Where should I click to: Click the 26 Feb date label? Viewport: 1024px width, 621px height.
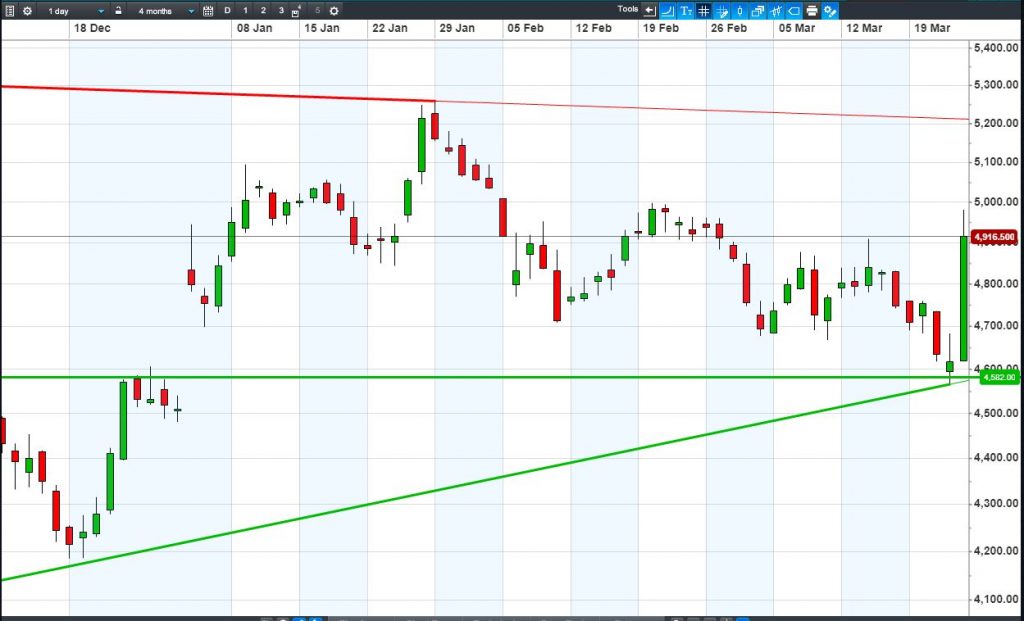[728, 29]
